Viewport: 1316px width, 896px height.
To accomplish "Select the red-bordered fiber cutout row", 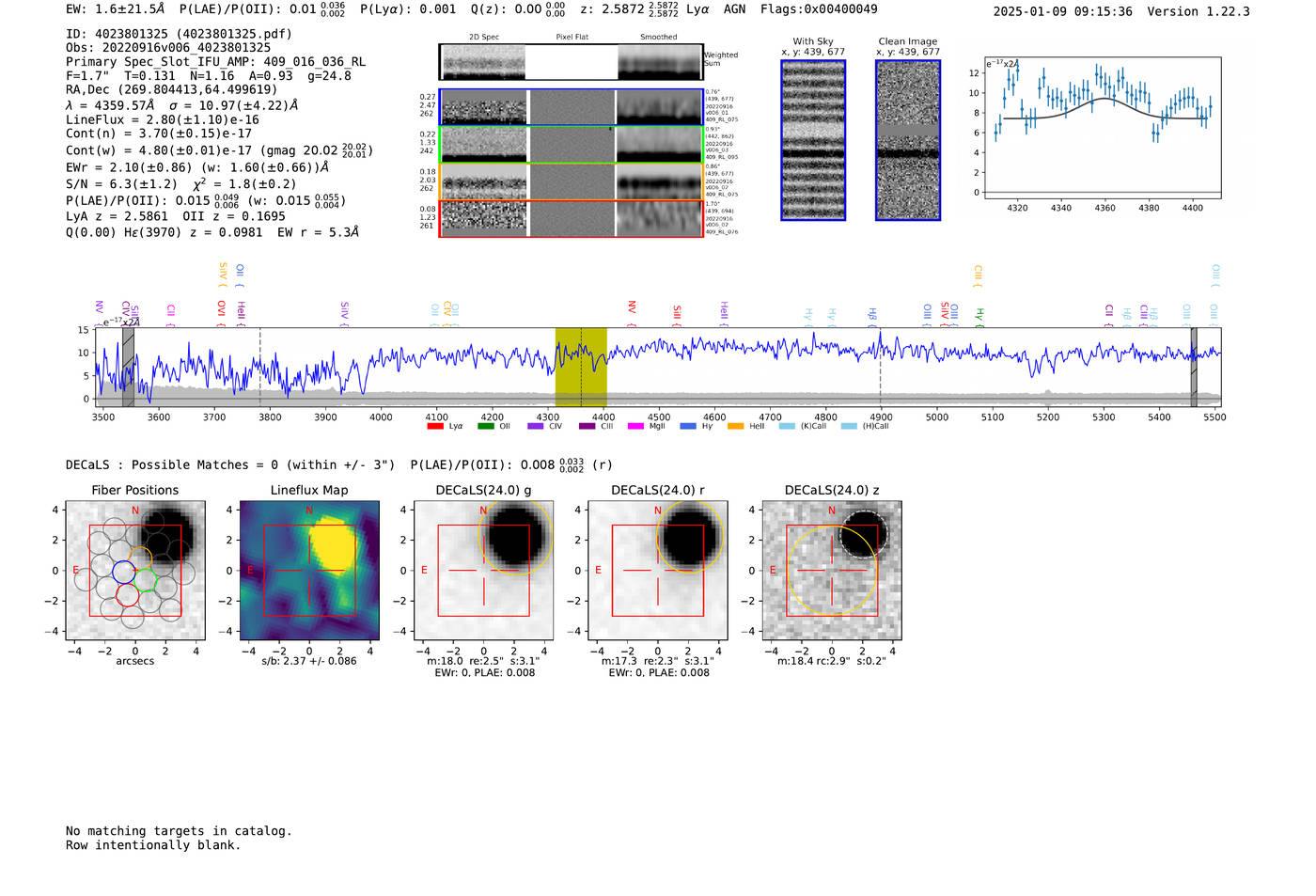I will pos(571,218).
